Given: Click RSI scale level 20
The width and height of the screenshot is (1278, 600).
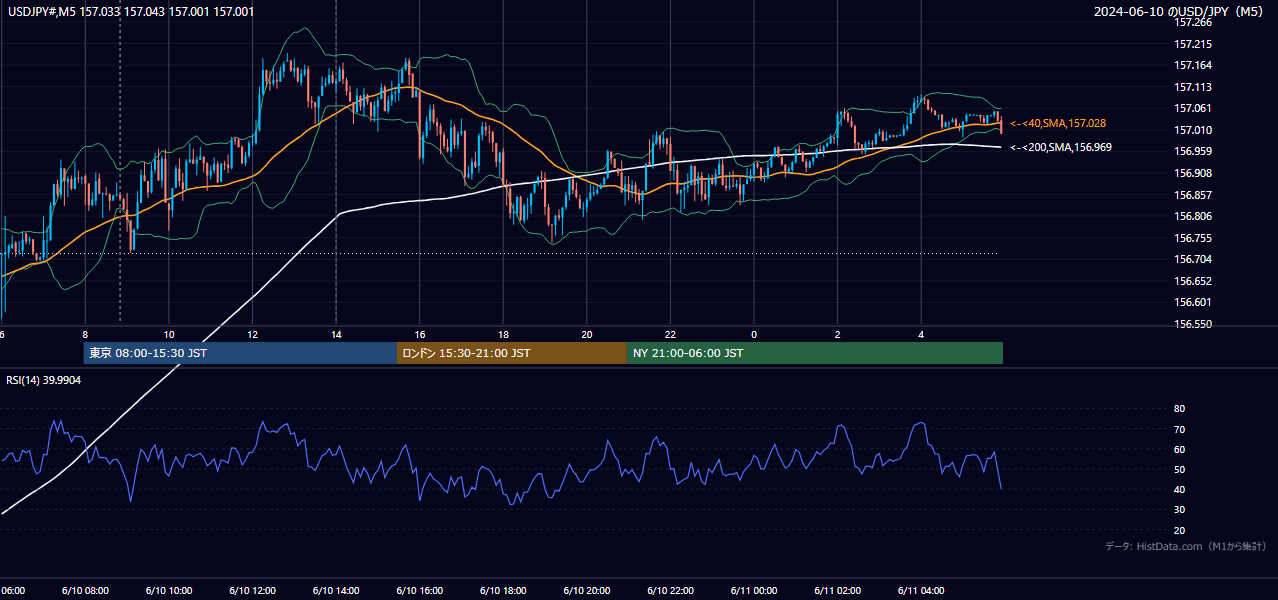Looking at the screenshot, I should point(1180,530).
